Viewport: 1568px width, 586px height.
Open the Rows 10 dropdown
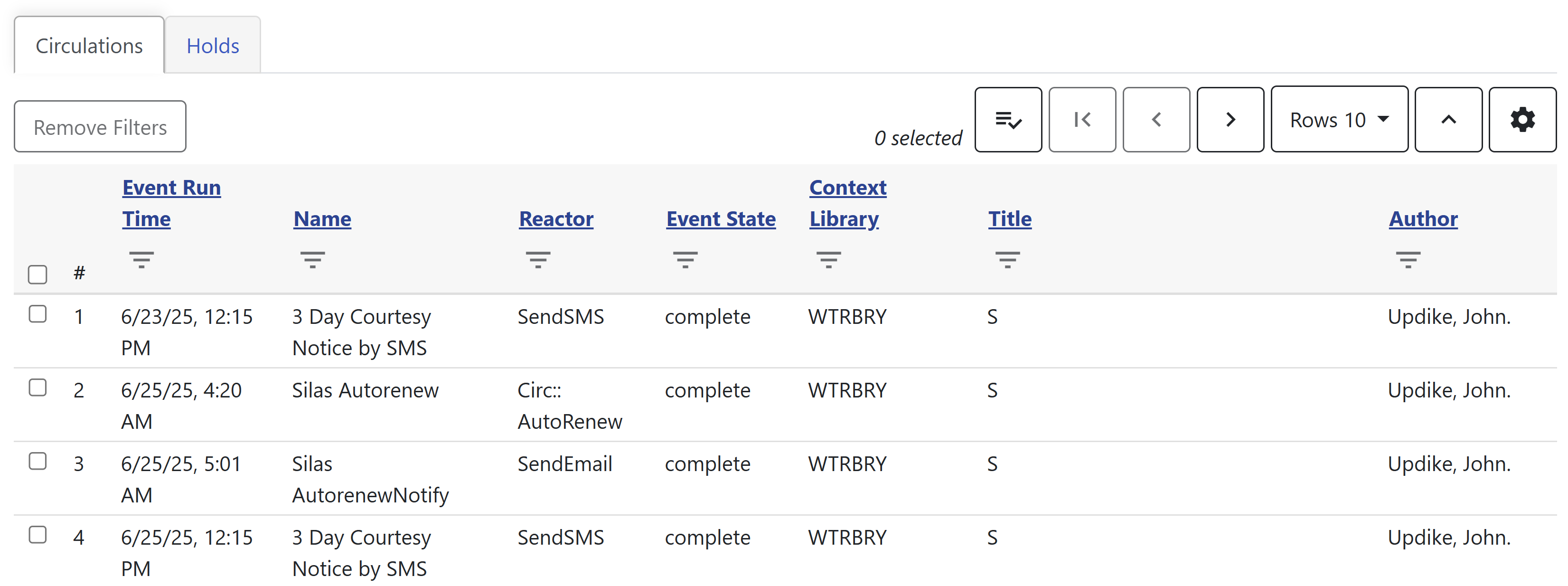click(x=1339, y=119)
